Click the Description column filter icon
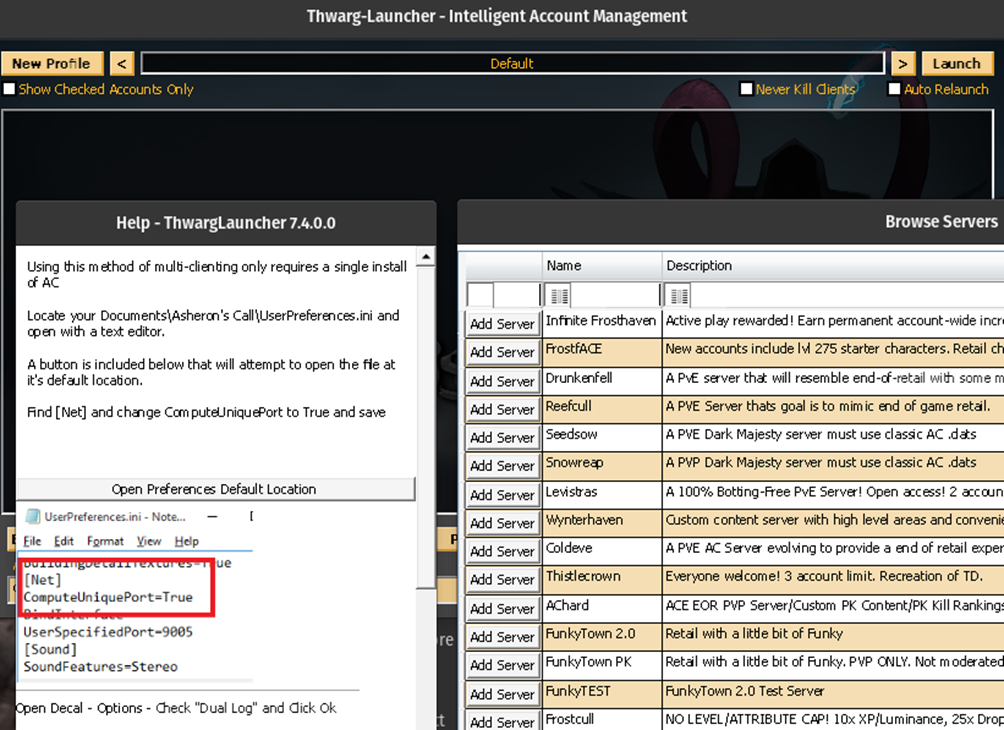 (679, 296)
